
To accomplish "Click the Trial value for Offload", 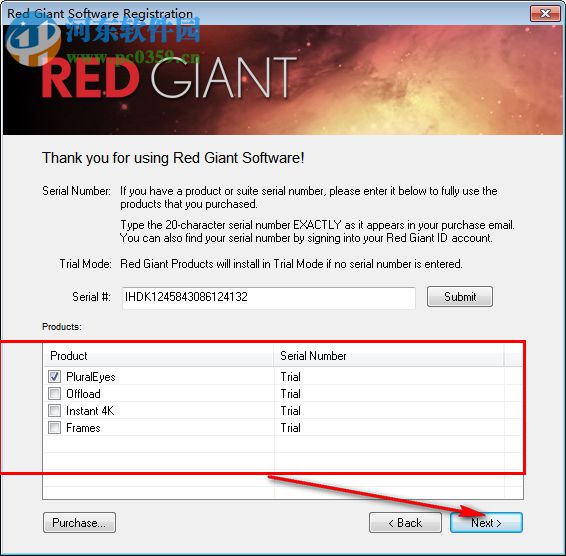I will (291, 394).
